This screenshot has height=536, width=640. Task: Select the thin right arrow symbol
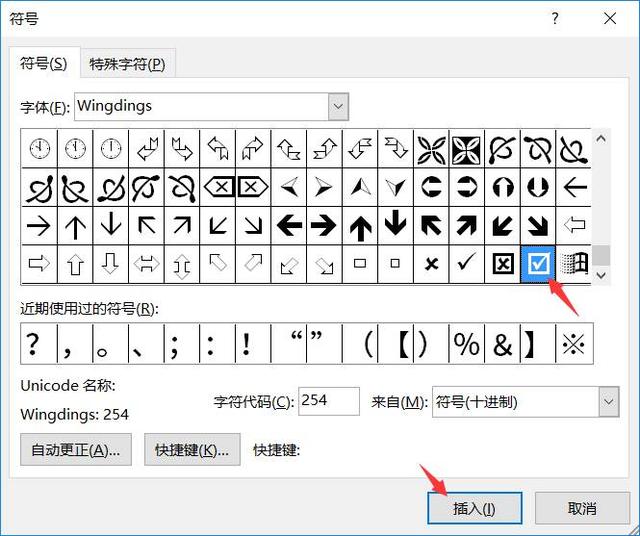39,225
